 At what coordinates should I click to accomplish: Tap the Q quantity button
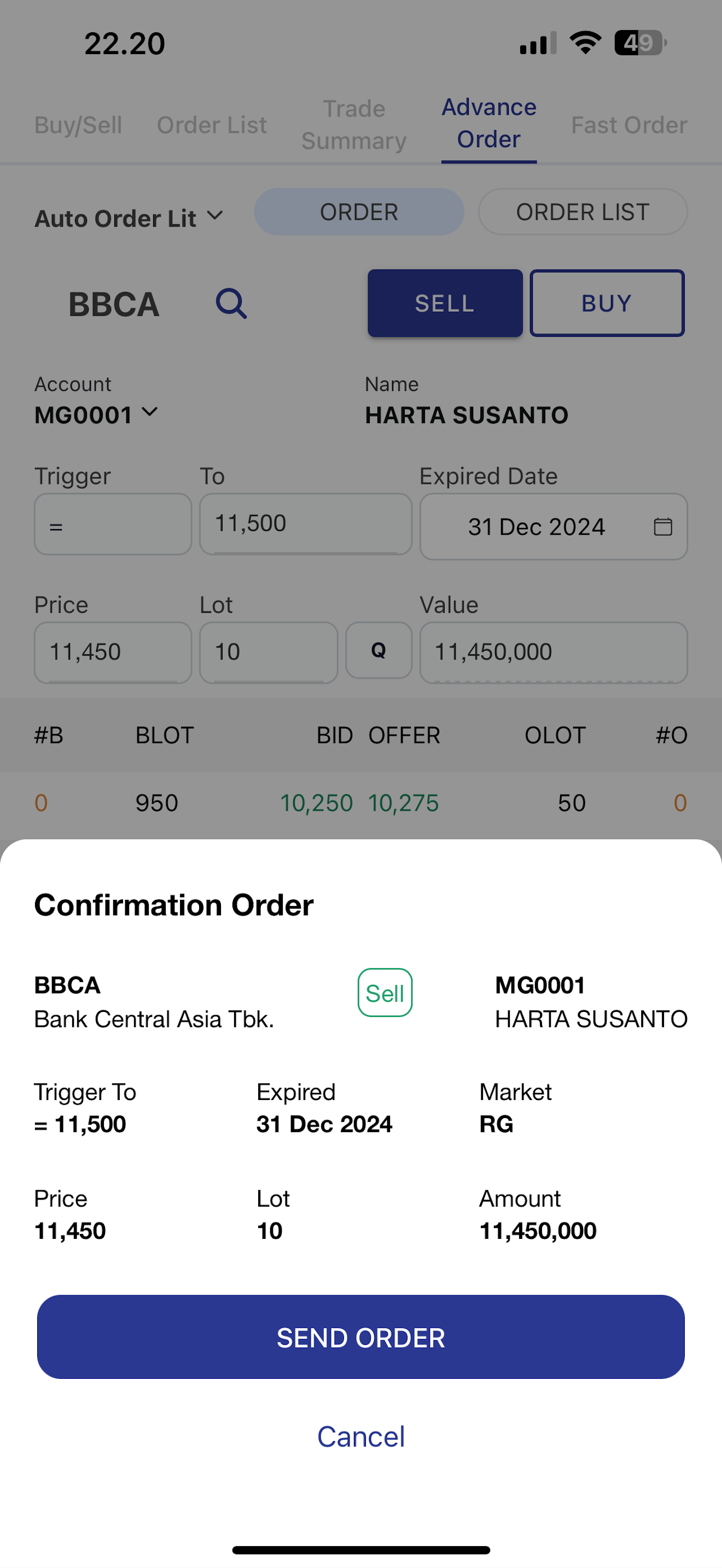(x=379, y=651)
